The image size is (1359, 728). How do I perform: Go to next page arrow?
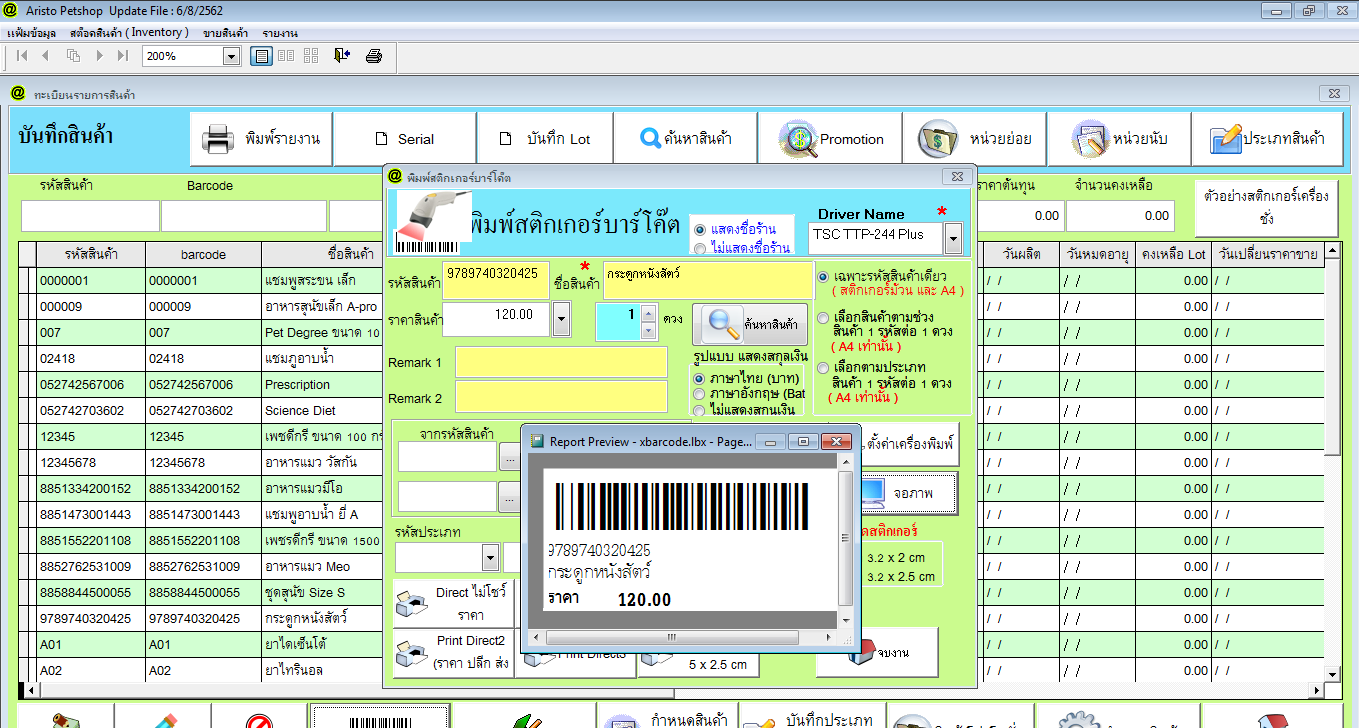click(99, 56)
